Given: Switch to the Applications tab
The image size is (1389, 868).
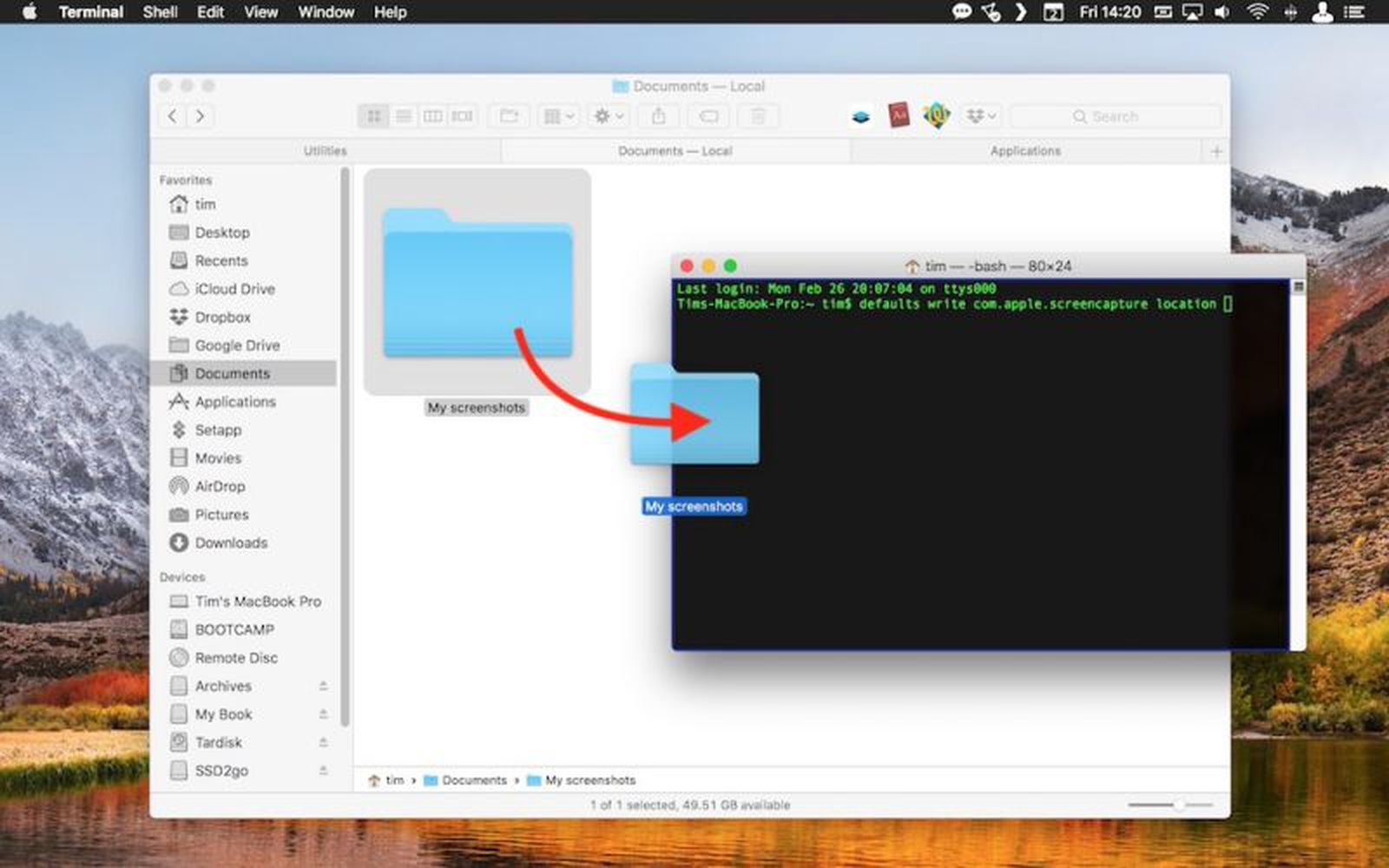Looking at the screenshot, I should click(1024, 150).
